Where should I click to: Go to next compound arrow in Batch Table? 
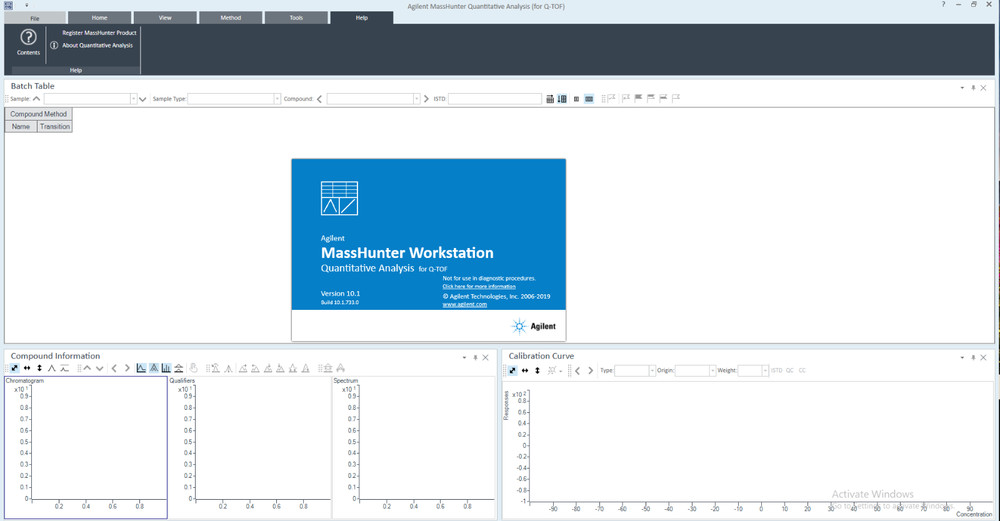[x=426, y=99]
